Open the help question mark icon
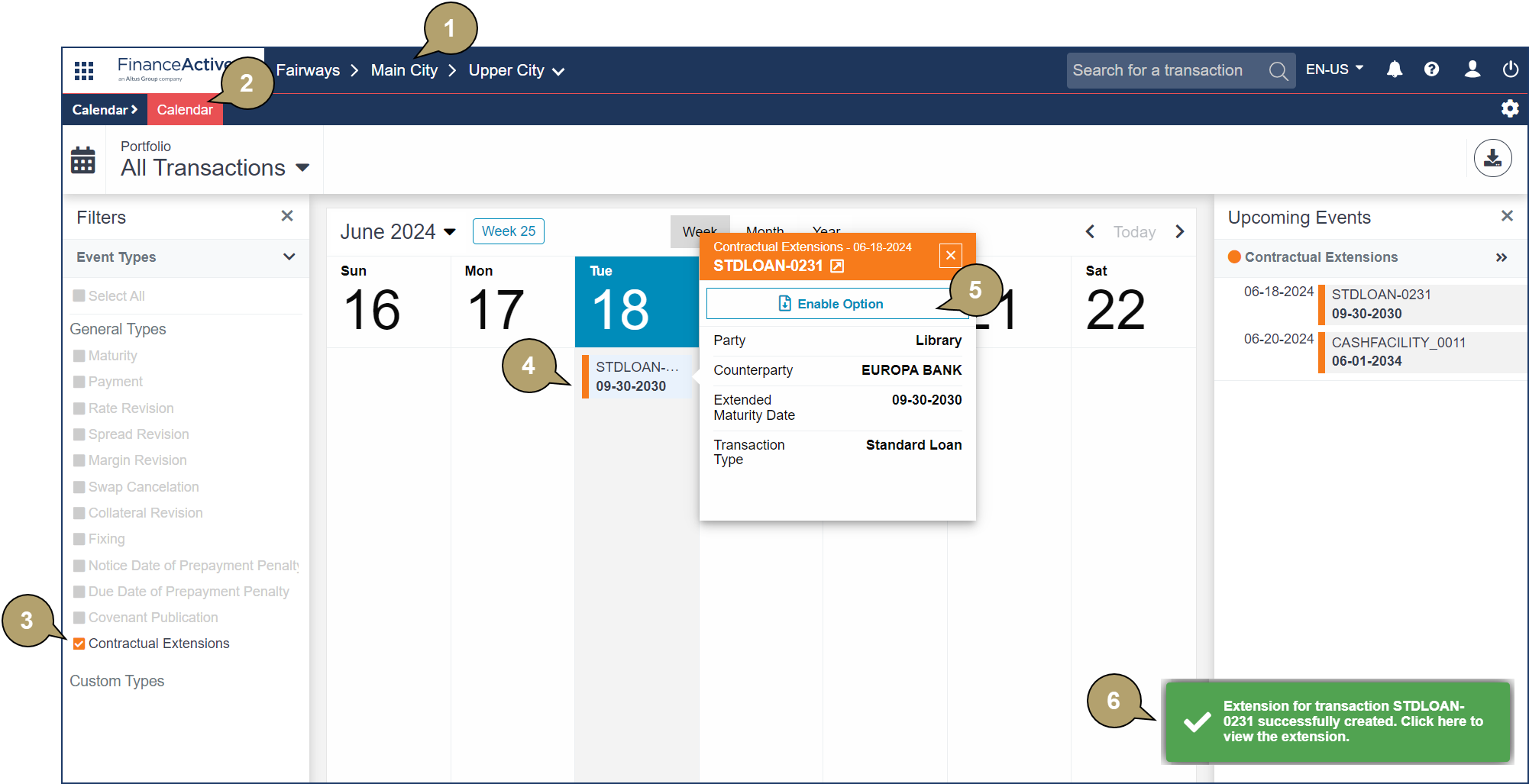This screenshot has width=1529, height=784. tap(1431, 69)
